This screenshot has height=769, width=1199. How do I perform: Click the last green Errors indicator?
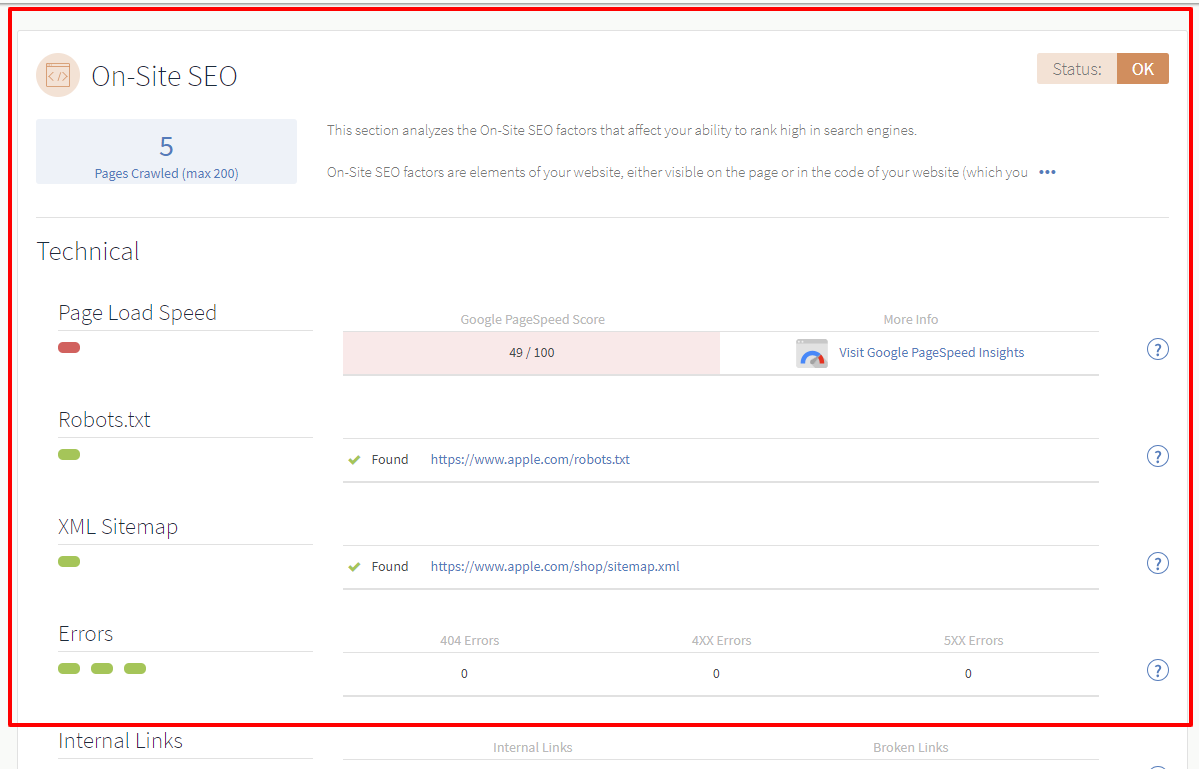pyautogui.click(x=135, y=669)
